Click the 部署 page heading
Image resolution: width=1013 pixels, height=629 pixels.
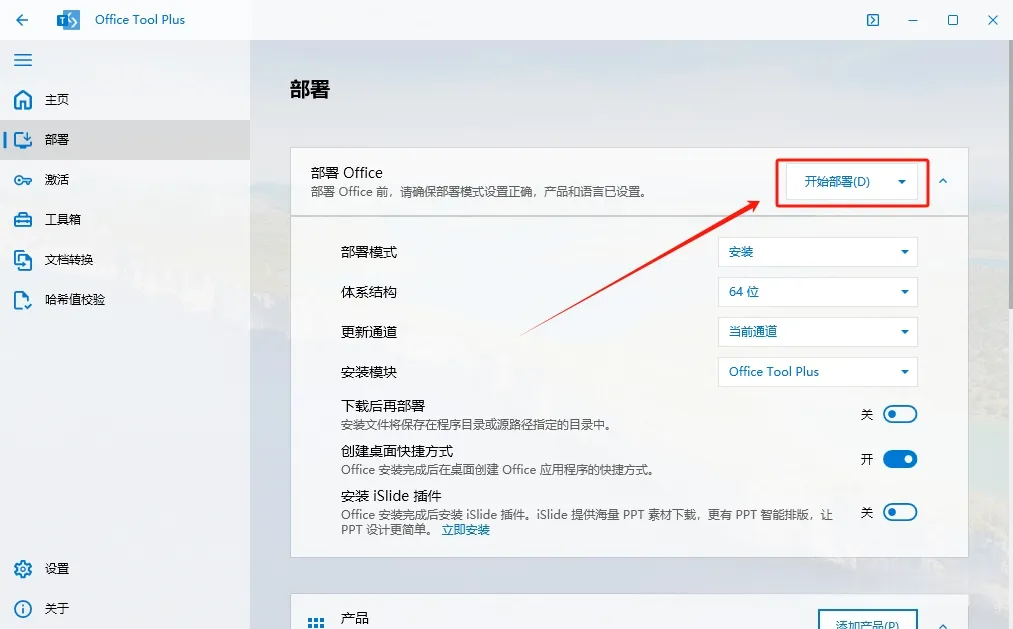click(x=310, y=89)
